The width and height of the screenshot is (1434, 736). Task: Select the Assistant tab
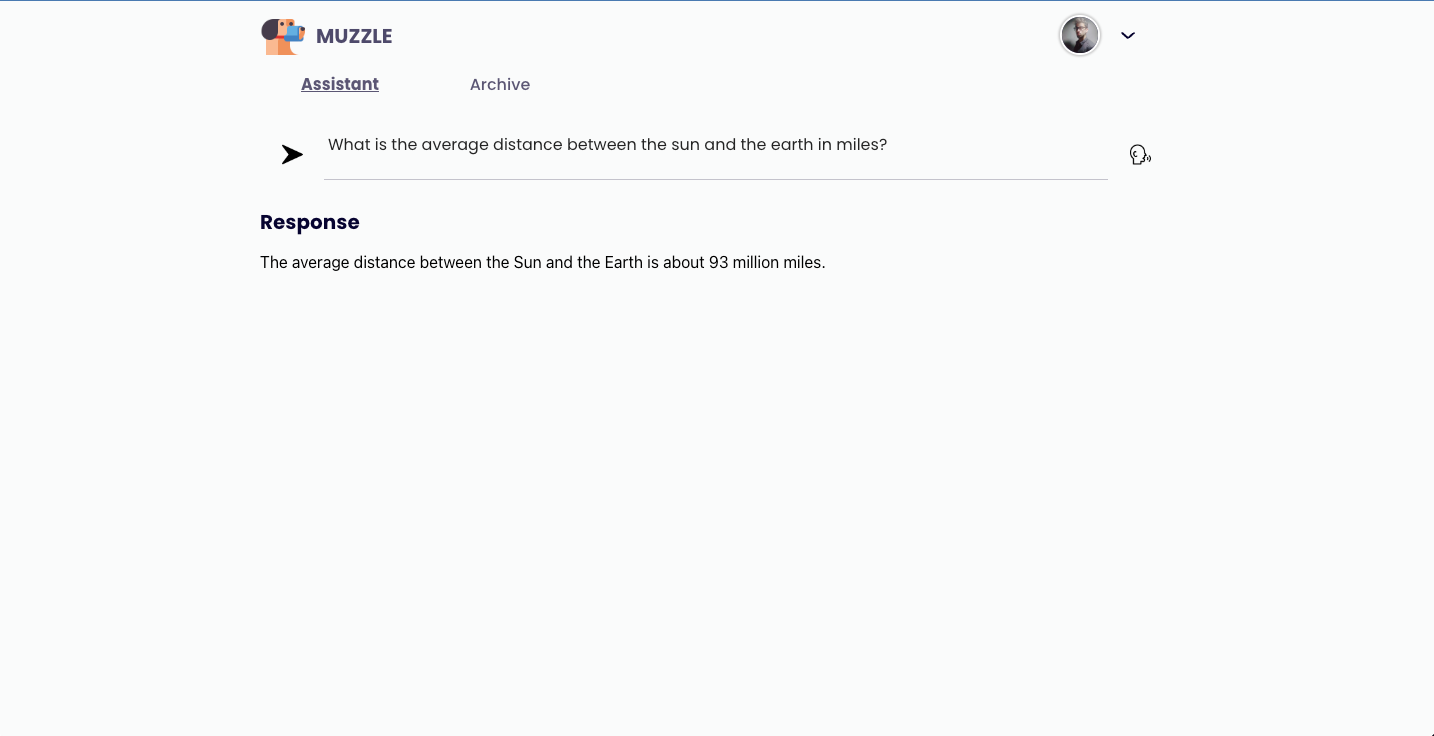pos(340,85)
